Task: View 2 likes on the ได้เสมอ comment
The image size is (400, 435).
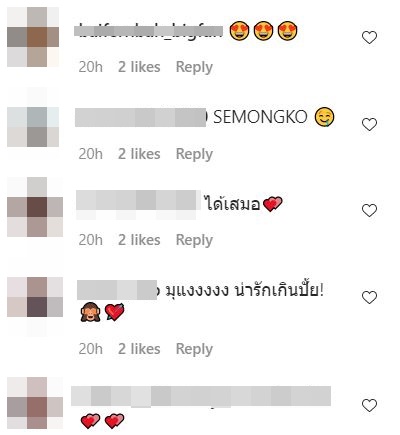Action: pos(139,240)
